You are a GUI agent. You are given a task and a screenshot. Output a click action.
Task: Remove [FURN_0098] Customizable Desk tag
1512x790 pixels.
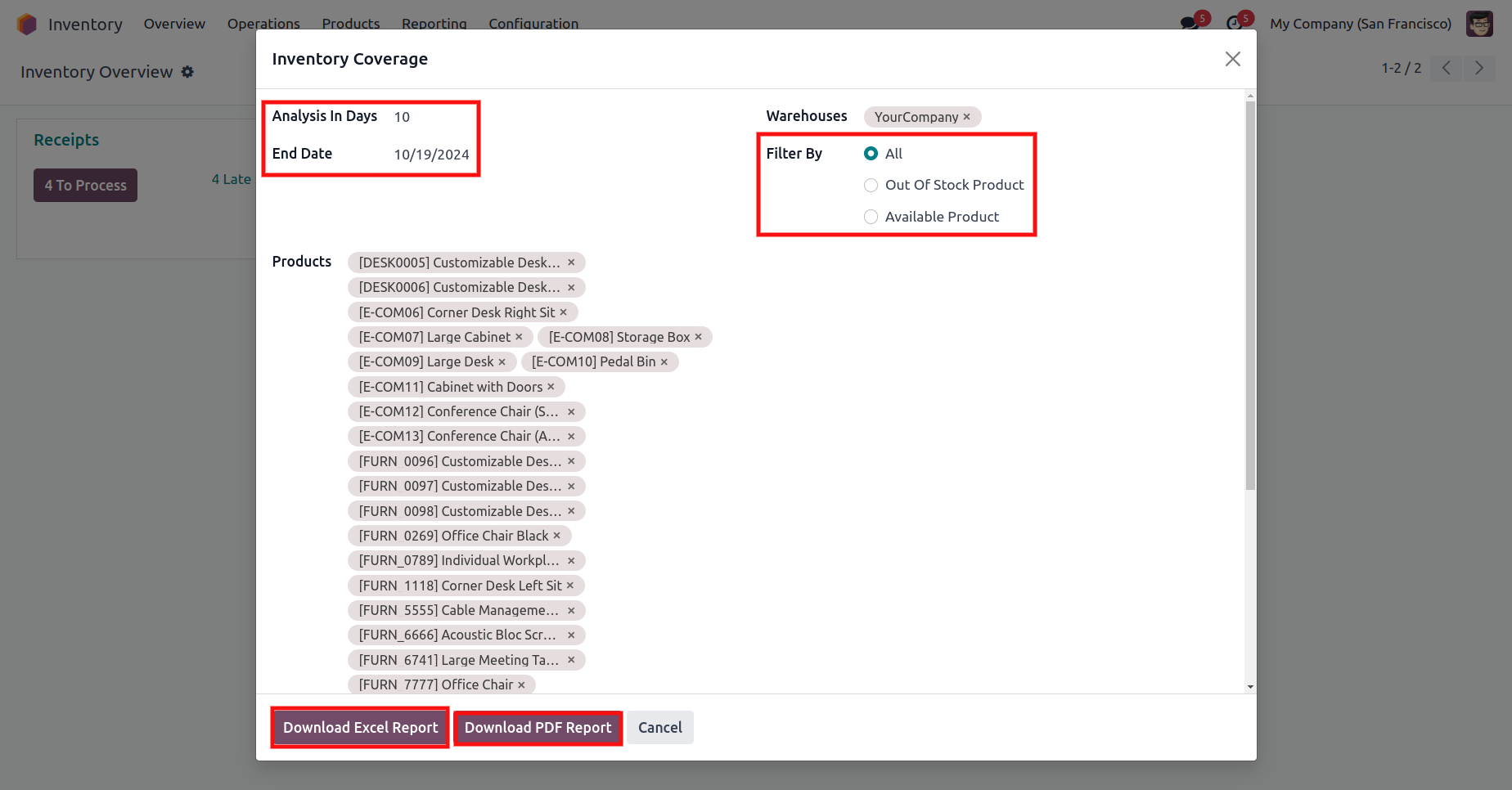coord(571,511)
